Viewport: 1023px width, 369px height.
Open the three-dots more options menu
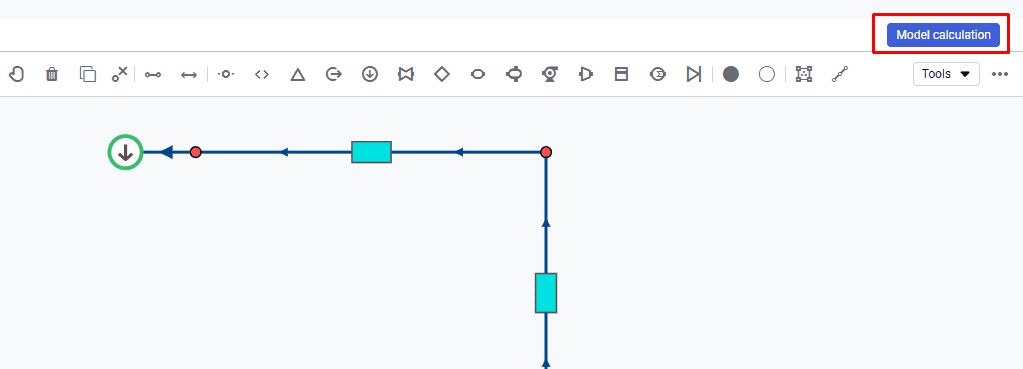[1000, 74]
